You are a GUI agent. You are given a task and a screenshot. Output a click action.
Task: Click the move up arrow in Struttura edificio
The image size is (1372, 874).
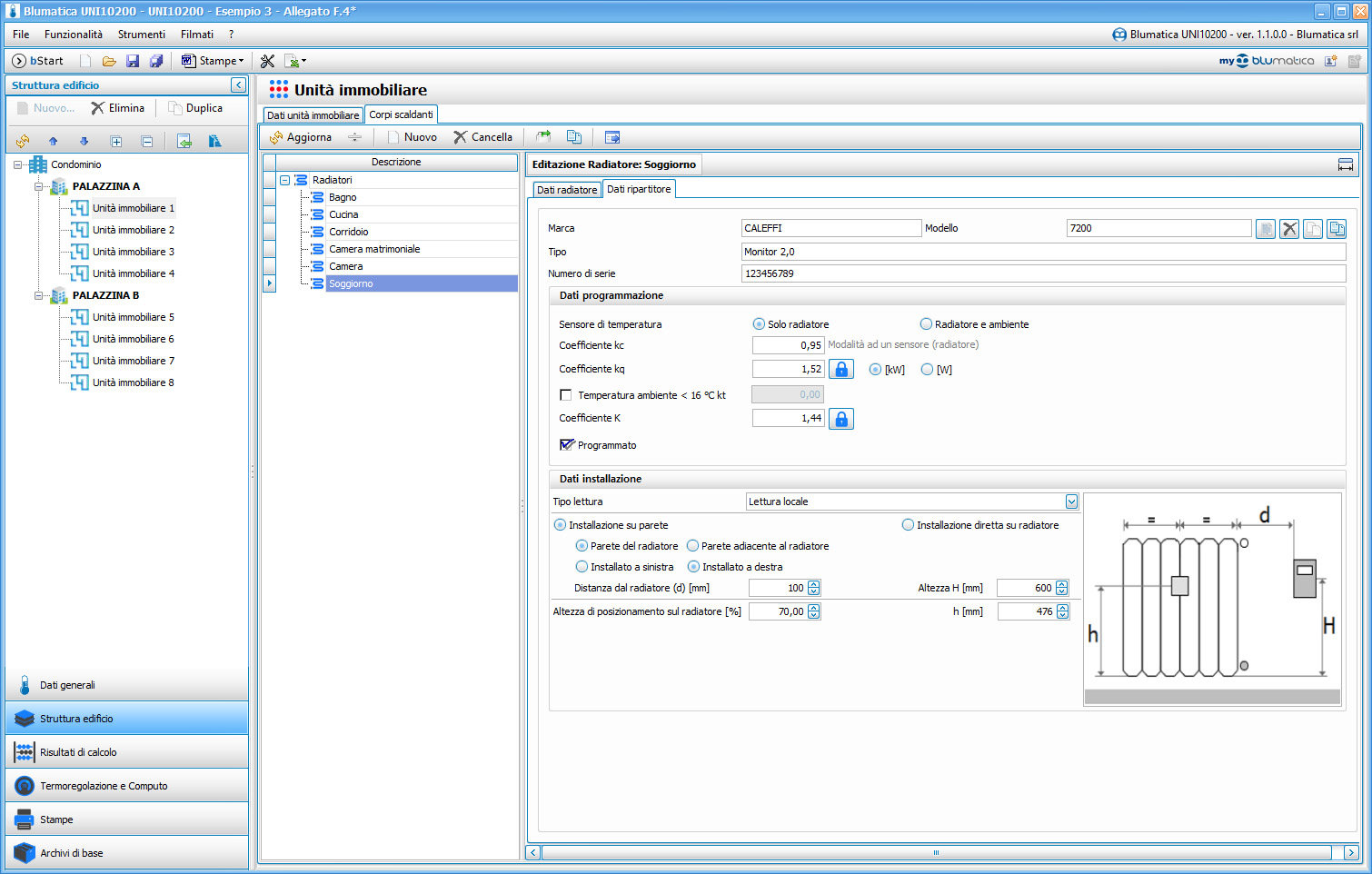point(54,141)
